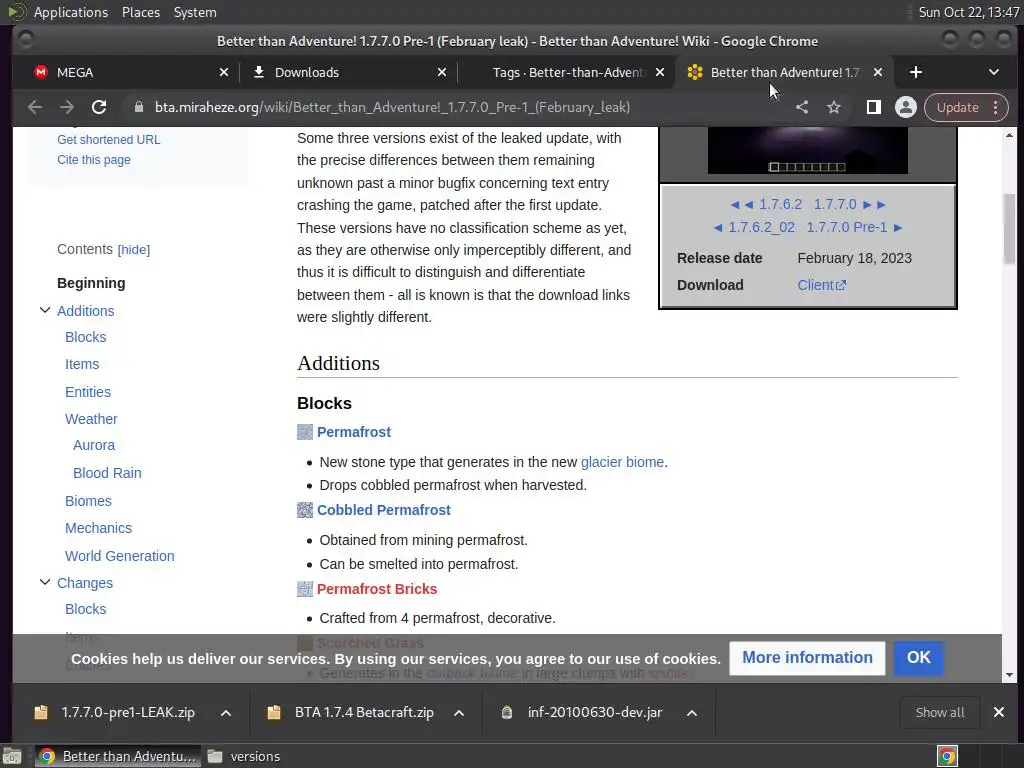Open the version screenshot thumbnail in infobox

click(808, 150)
